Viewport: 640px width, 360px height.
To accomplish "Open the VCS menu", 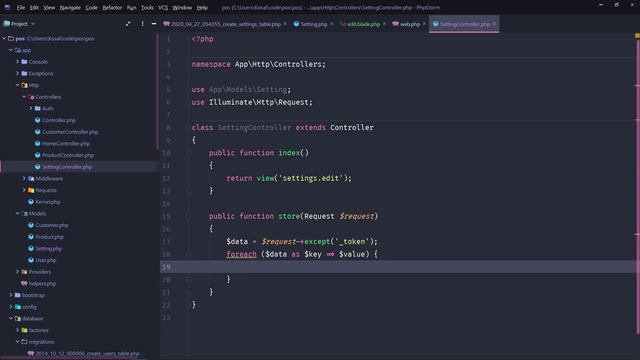I will point(163,8).
